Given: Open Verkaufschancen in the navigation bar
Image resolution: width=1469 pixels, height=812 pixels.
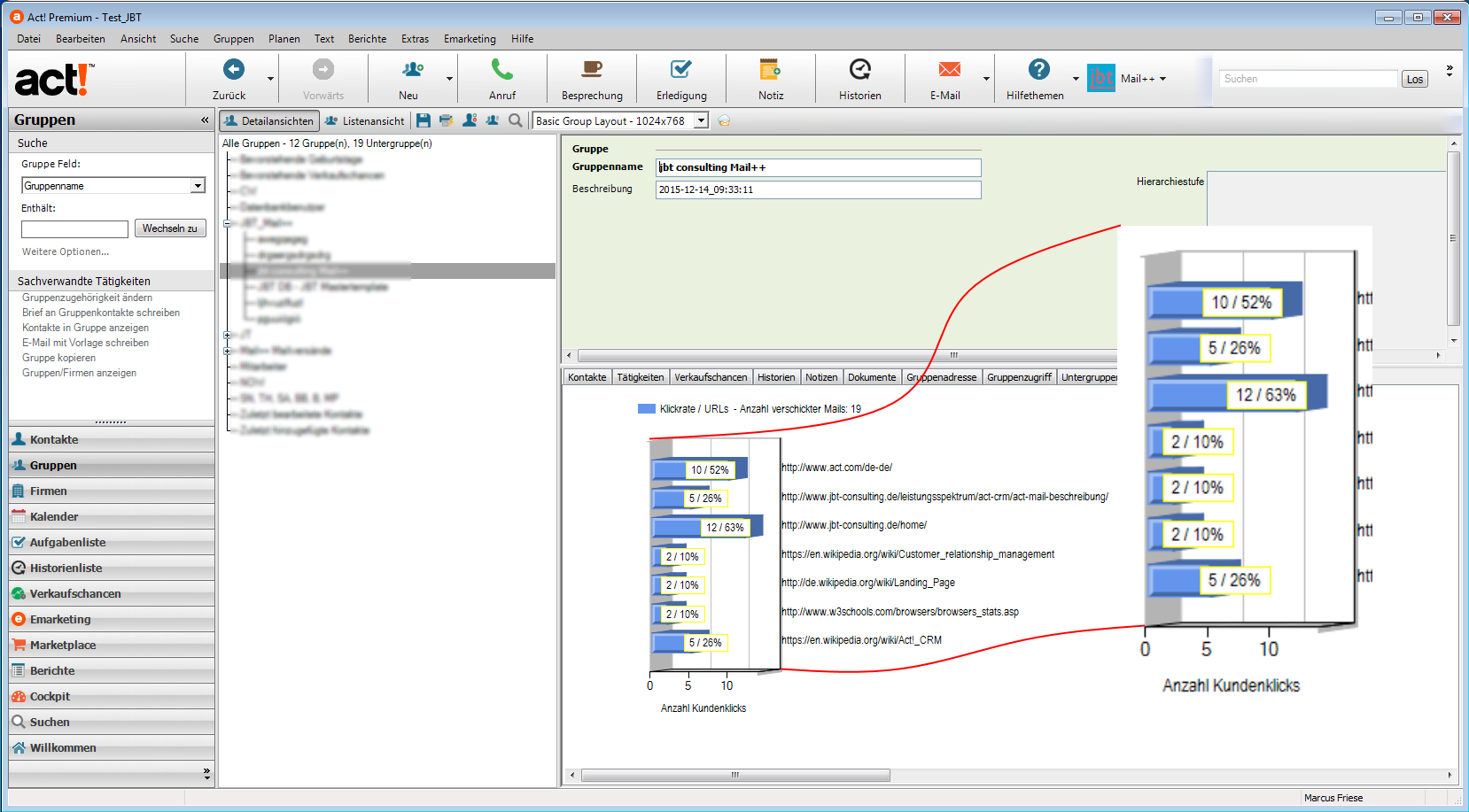Looking at the screenshot, I should pyautogui.click(x=112, y=593).
